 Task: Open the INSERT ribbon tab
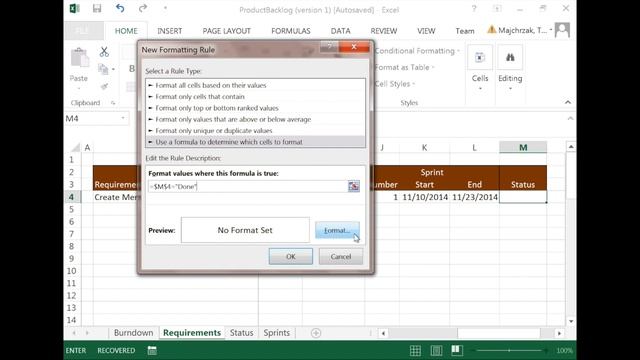coord(170,31)
